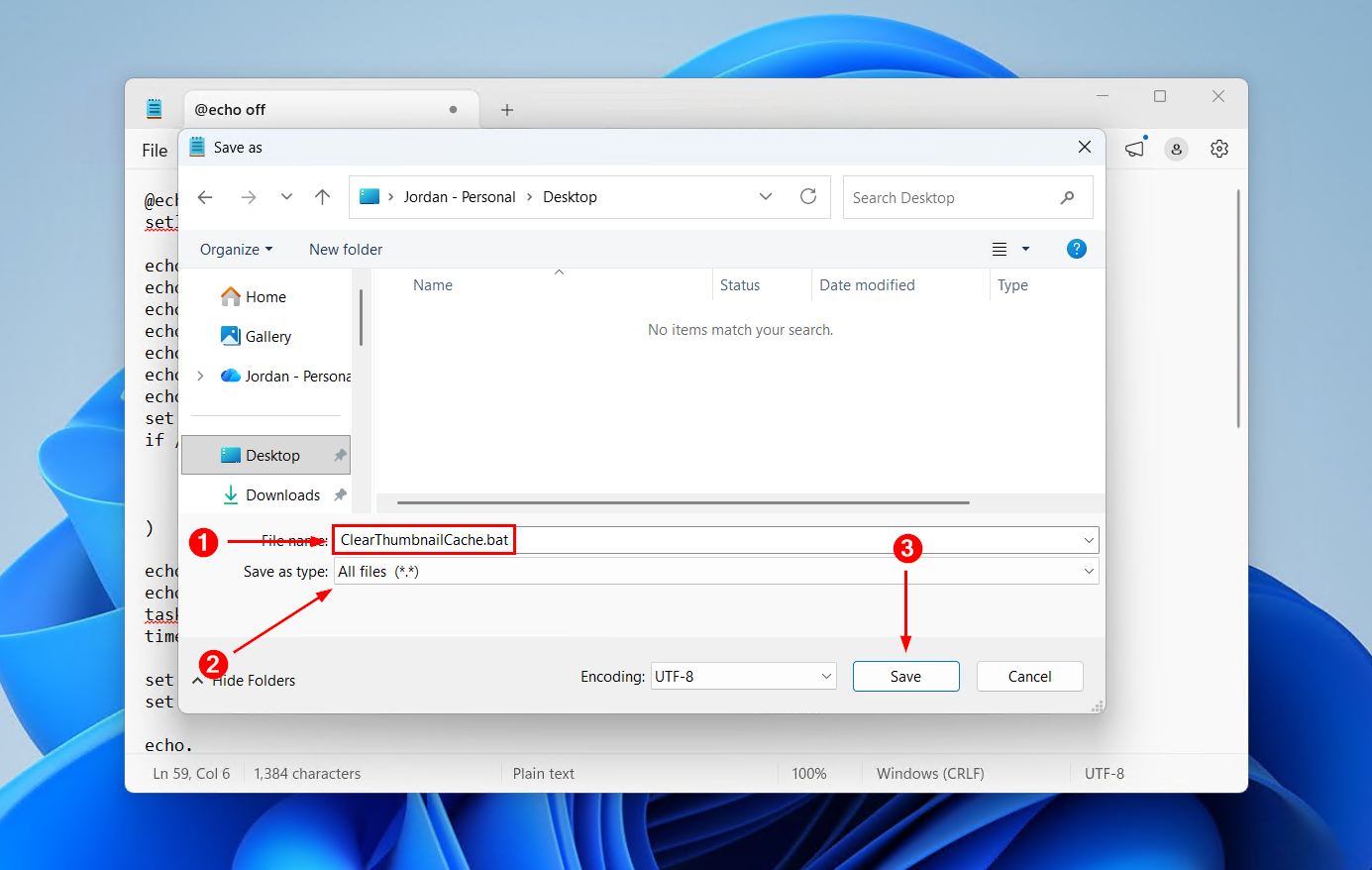Open the Notepad account profile icon
The image size is (1372, 870).
coord(1176,149)
